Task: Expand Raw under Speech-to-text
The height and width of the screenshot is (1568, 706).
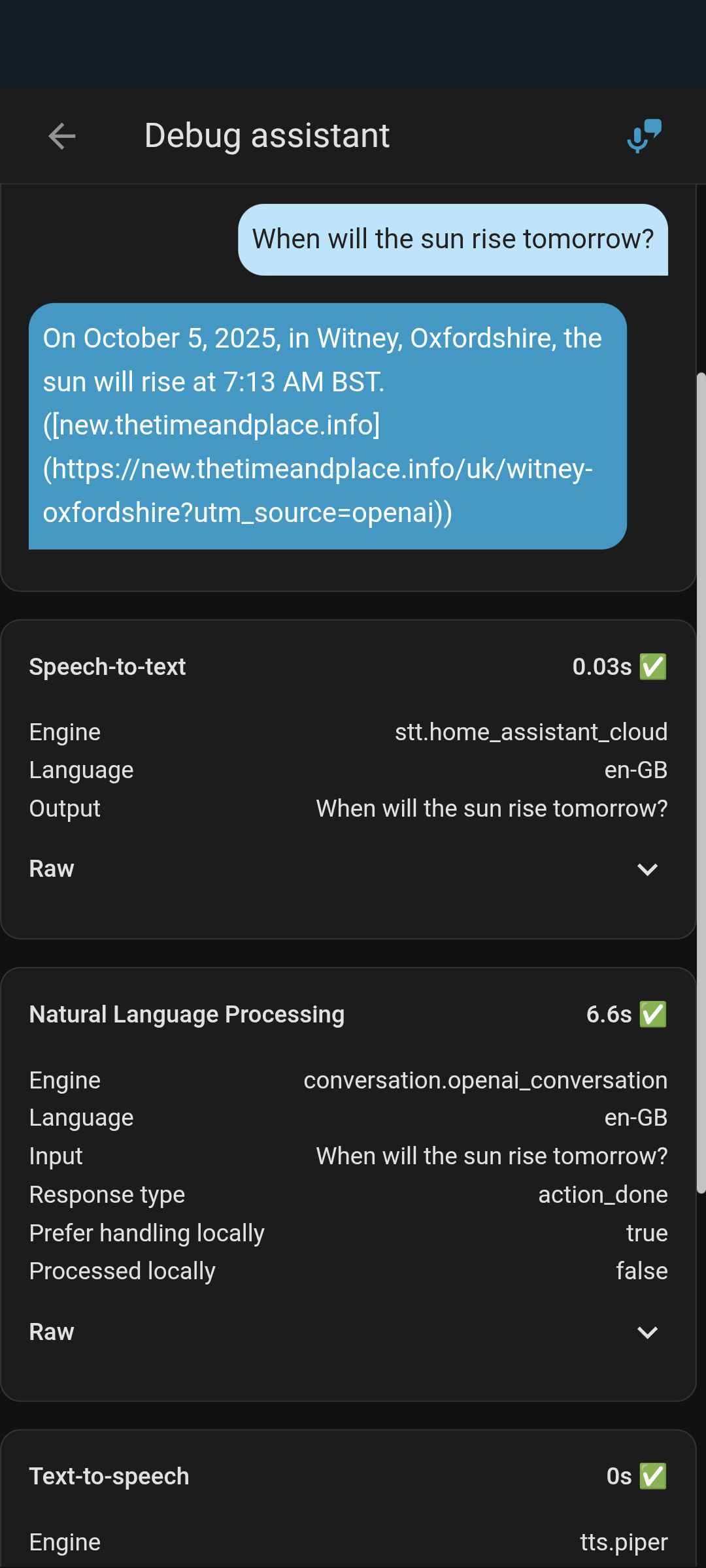Action: (647, 870)
